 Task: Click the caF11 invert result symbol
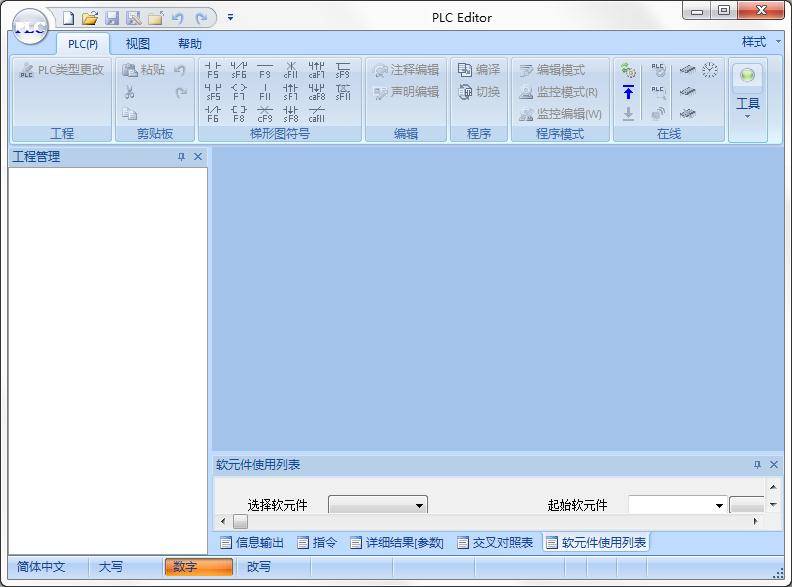317,114
